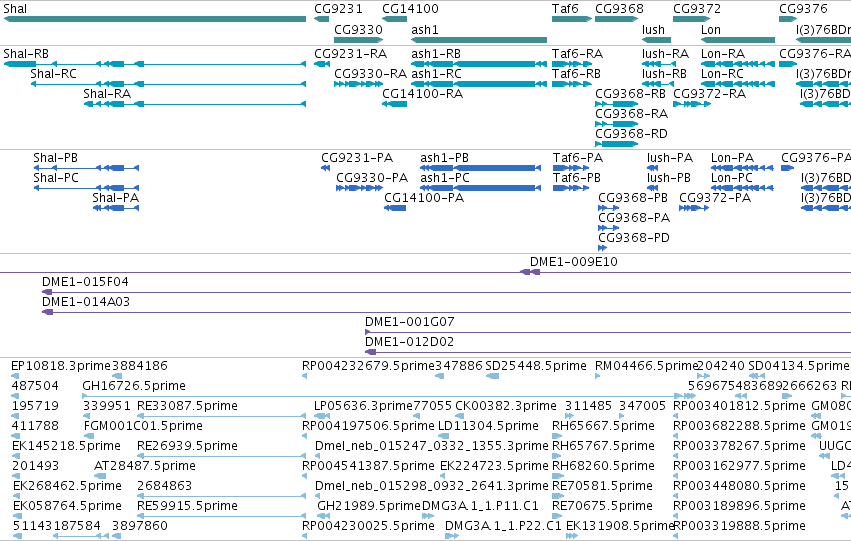The image size is (851, 541).
Task: Select the CG9231-PA protein
Action: (326, 168)
